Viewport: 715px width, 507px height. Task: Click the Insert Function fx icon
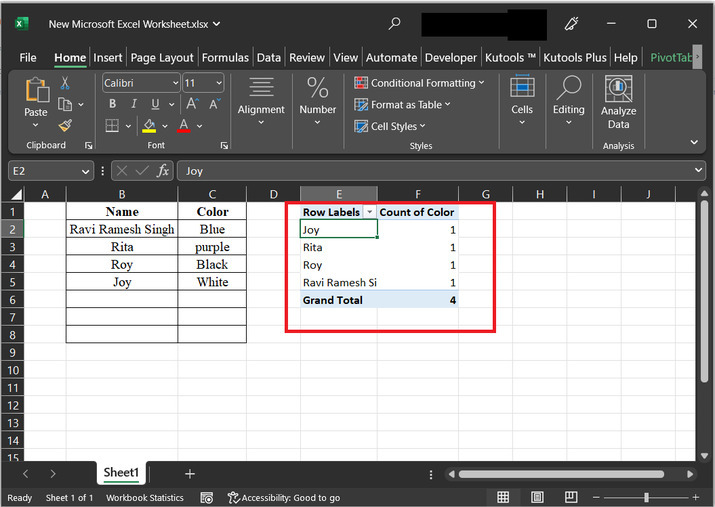162,171
